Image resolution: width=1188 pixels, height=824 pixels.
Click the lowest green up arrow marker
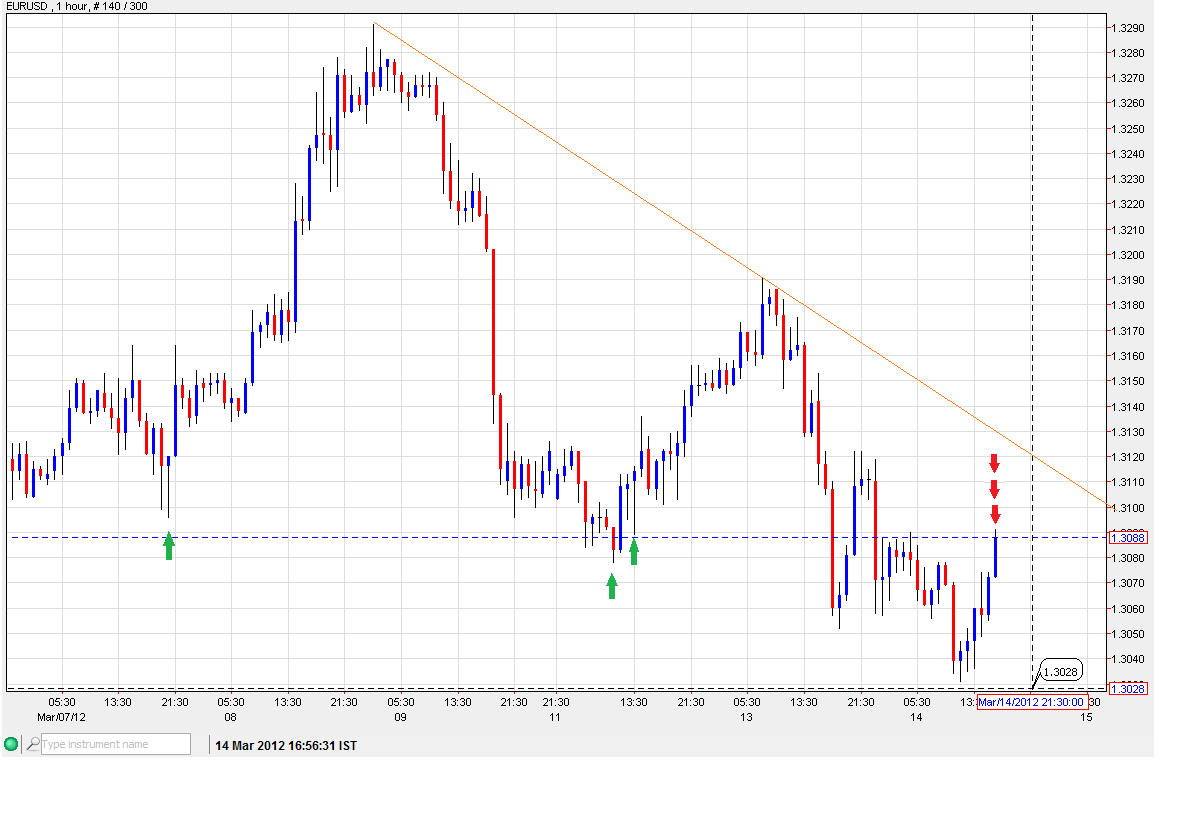(612, 586)
